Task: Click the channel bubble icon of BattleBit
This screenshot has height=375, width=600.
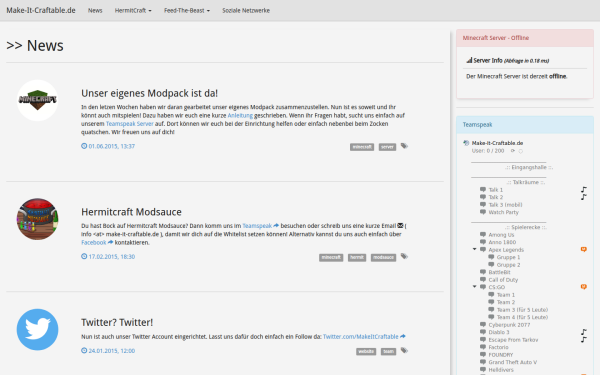Action: [x=483, y=272]
